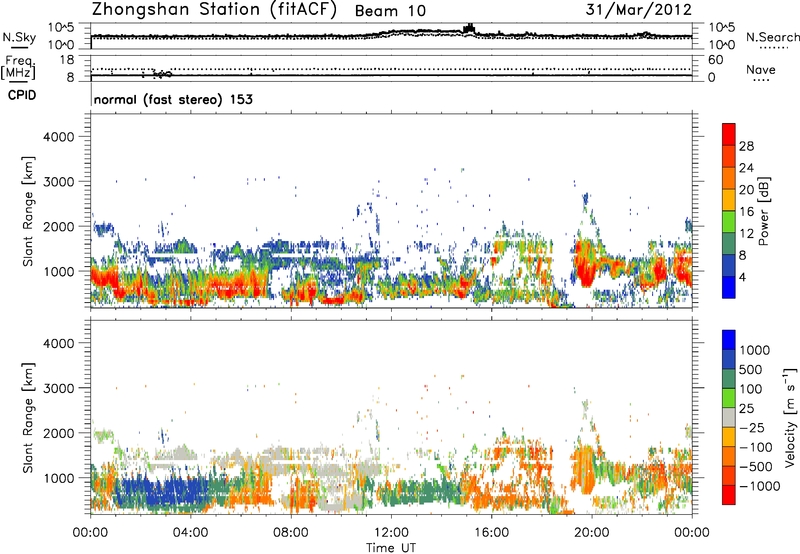Click the "16:00" time tick label
The image size is (800, 554).
[x=491, y=533]
